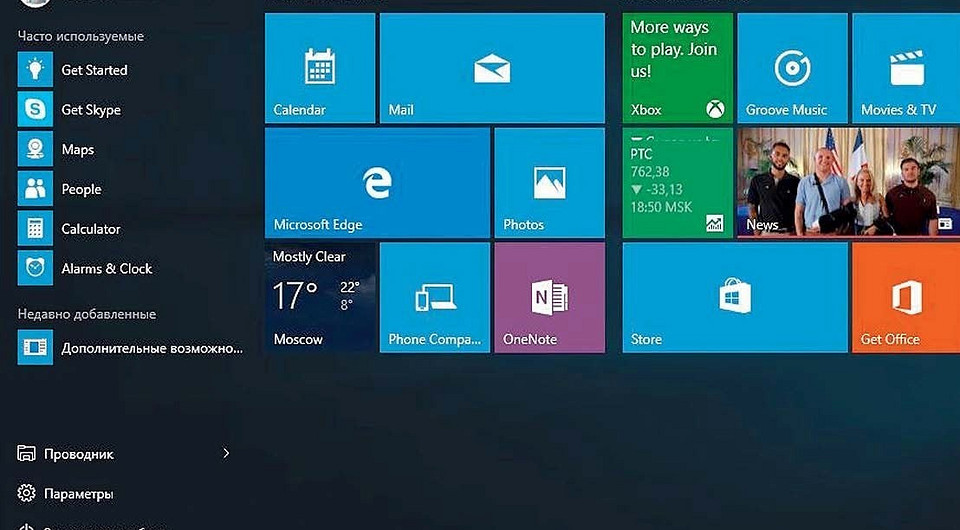Launch the Phone Companion tile

(435, 297)
